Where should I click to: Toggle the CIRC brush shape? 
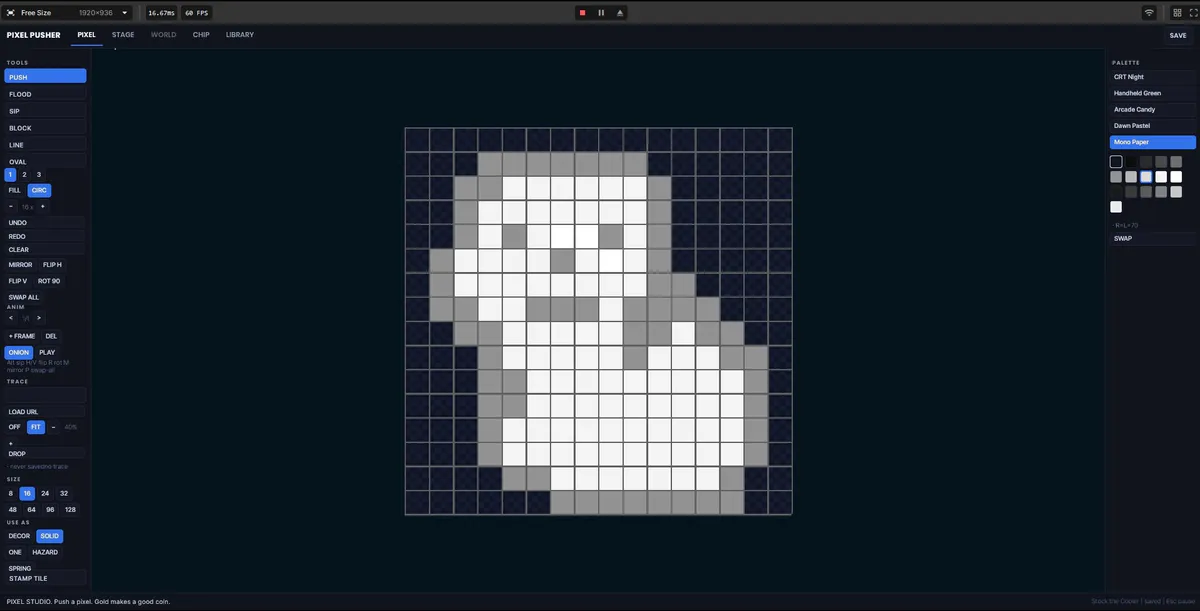pyautogui.click(x=39, y=190)
